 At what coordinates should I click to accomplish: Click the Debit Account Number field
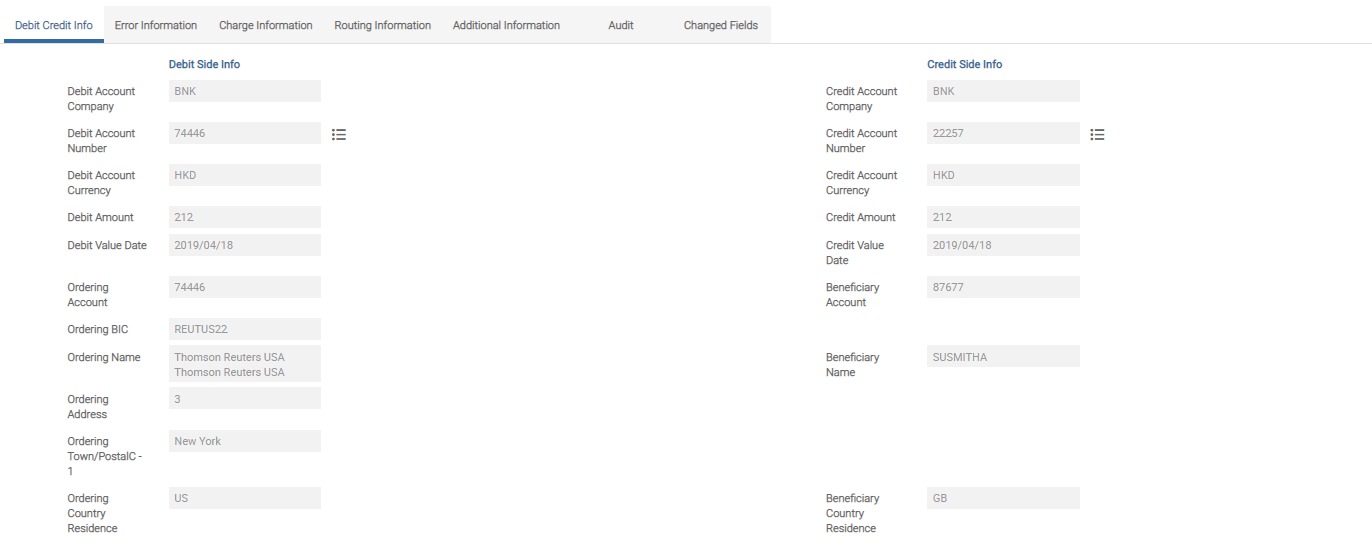(x=245, y=133)
